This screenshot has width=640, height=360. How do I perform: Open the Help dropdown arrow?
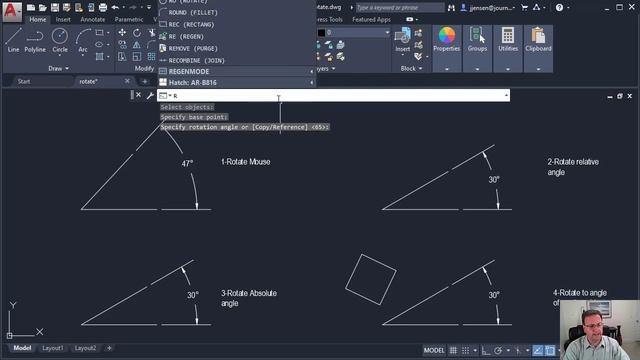[568, 7]
